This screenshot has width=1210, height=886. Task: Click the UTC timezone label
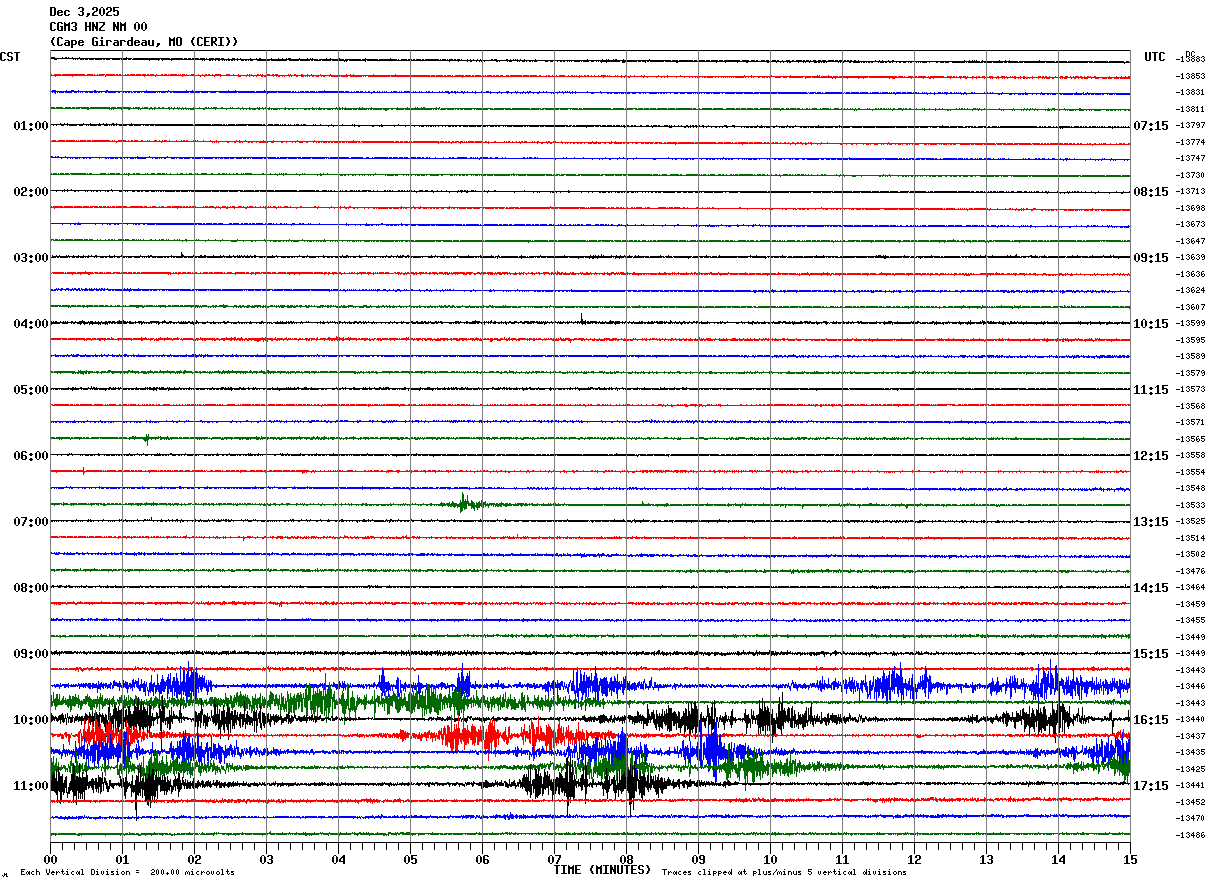point(1155,57)
